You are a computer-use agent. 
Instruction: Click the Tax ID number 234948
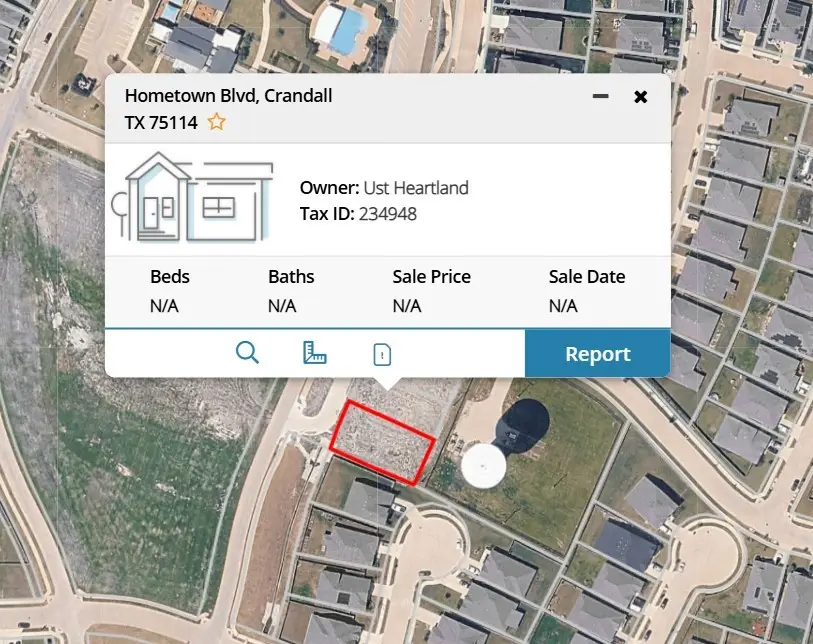click(391, 213)
